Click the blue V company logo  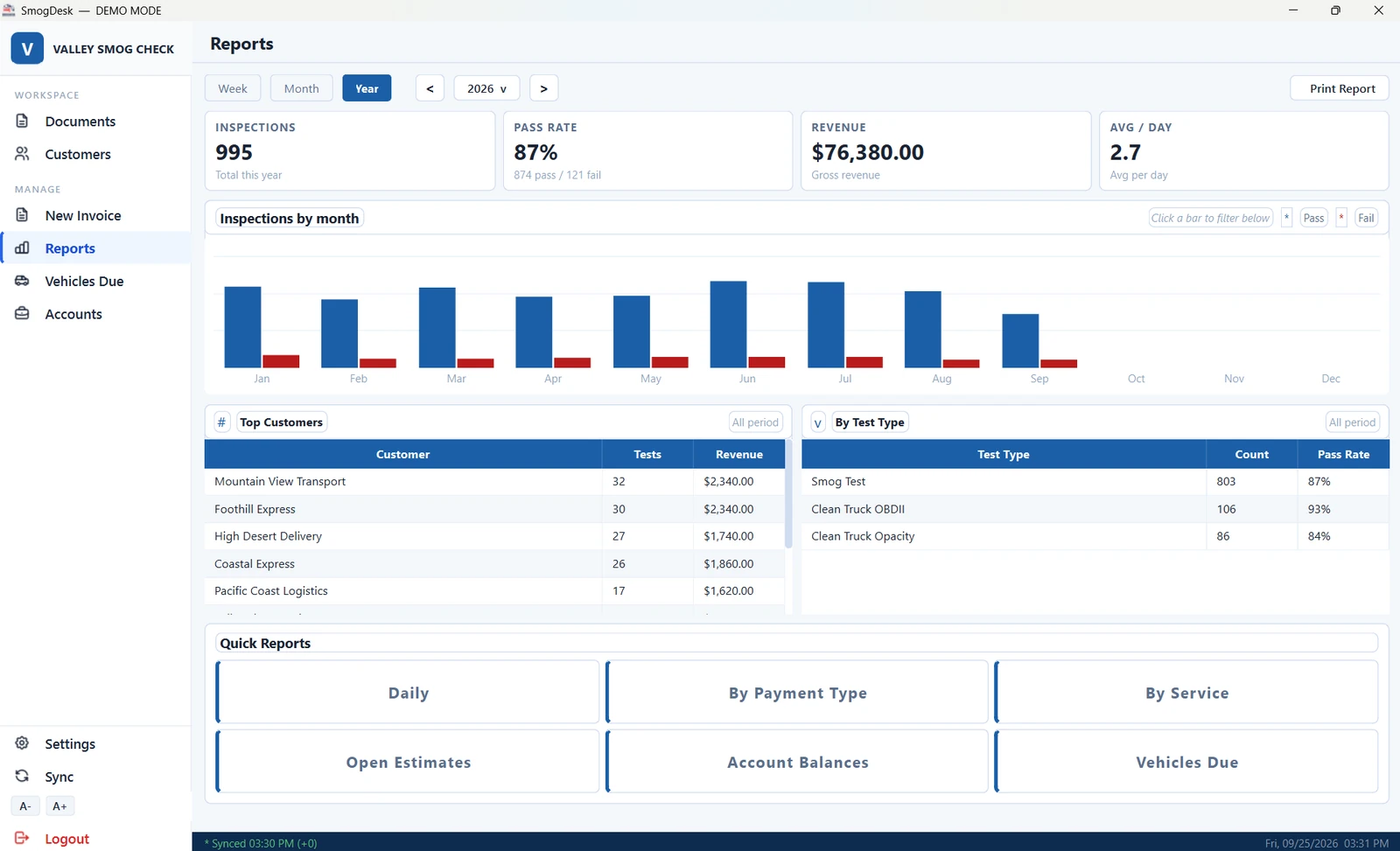pos(27,49)
